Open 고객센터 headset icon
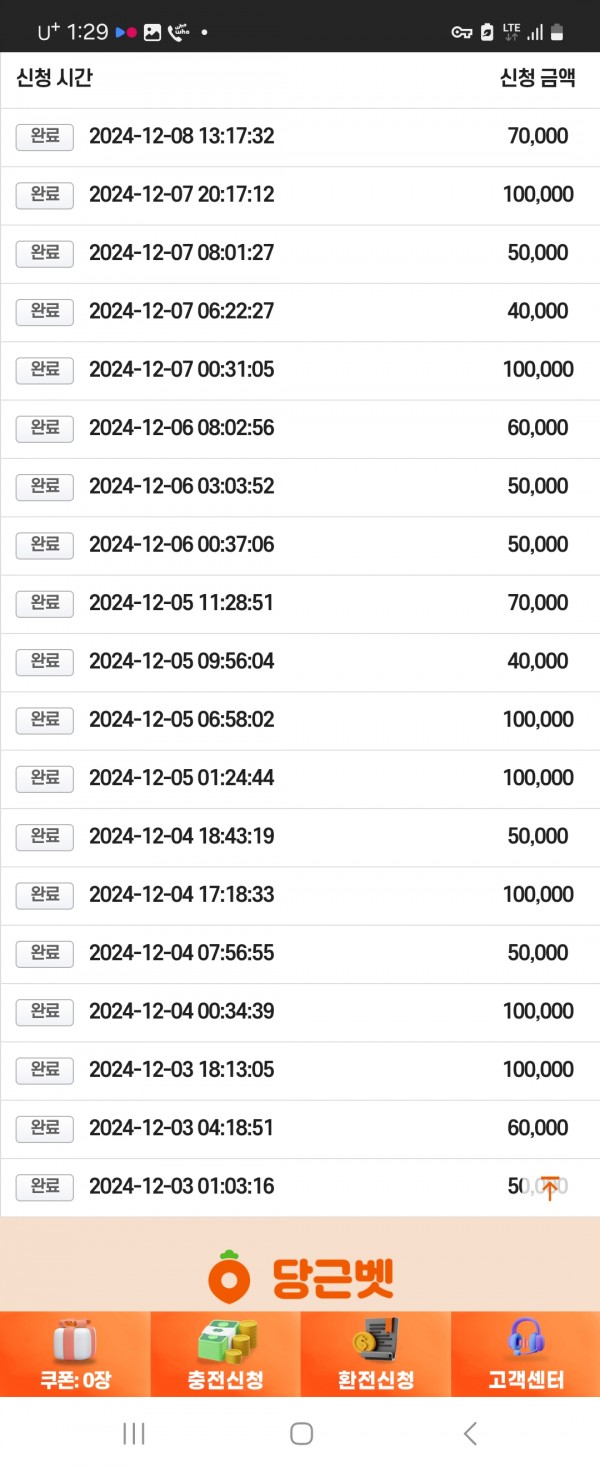Image resolution: width=600 pixels, height=1467 pixels. click(526, 1340)
